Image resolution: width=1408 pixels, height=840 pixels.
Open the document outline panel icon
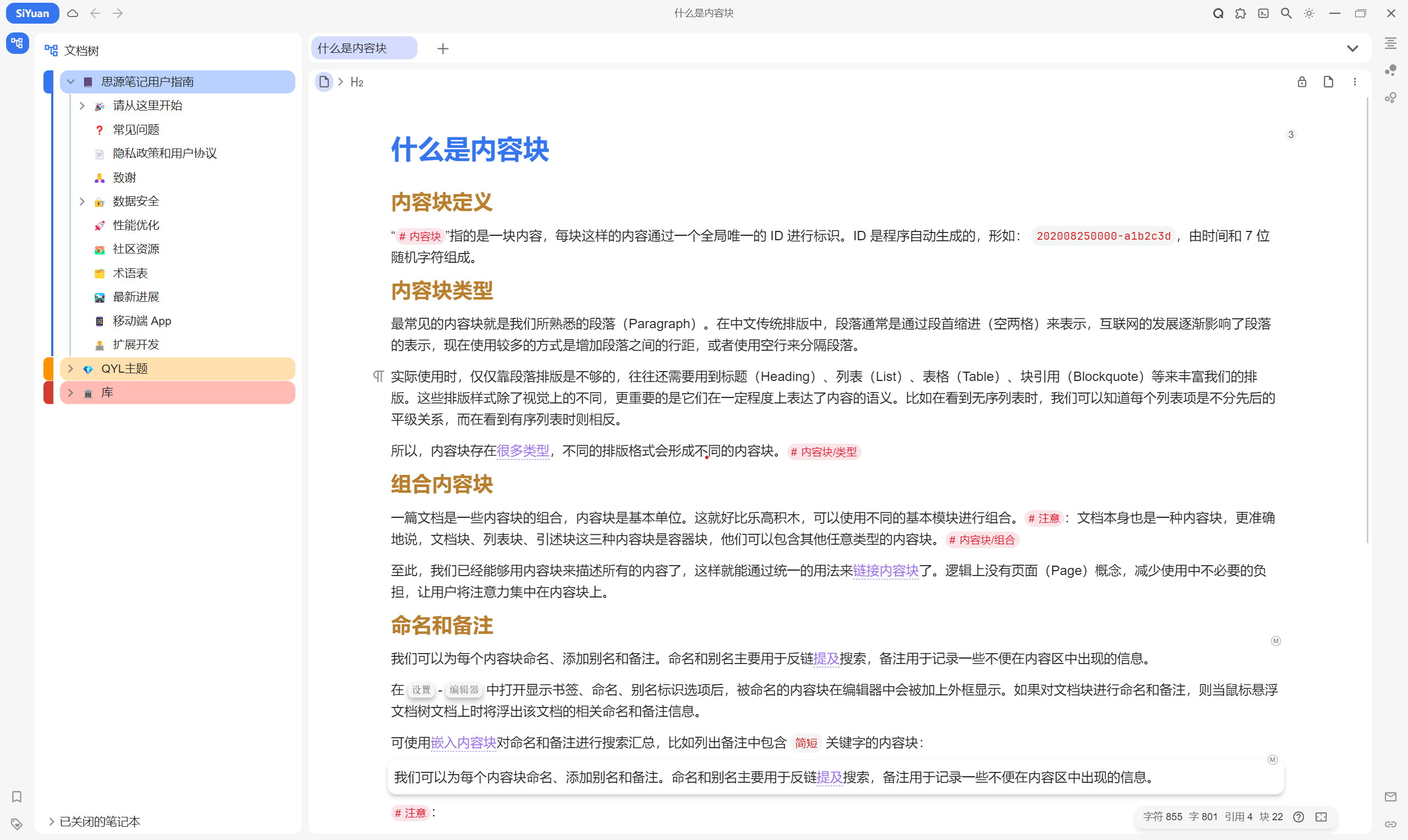pos(1390,43)
